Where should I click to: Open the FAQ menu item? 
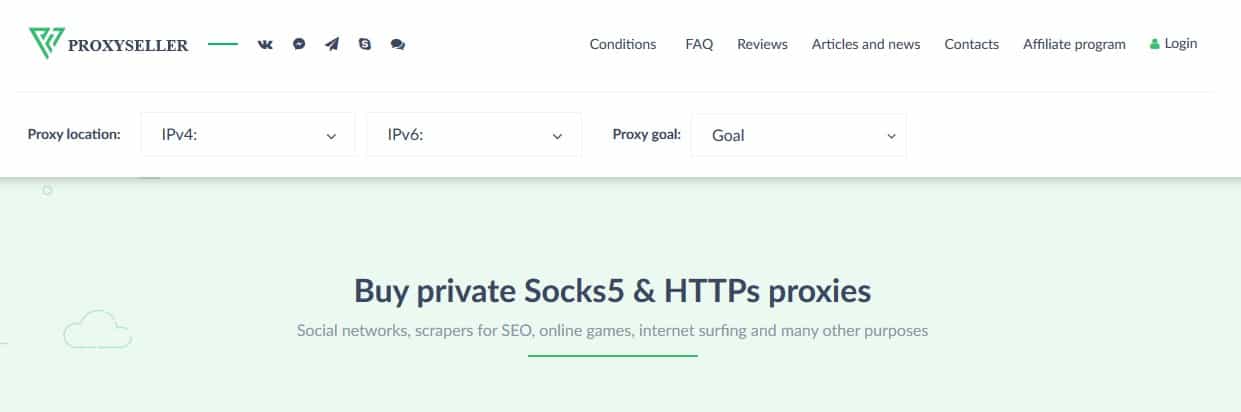[x=699, y=44]
